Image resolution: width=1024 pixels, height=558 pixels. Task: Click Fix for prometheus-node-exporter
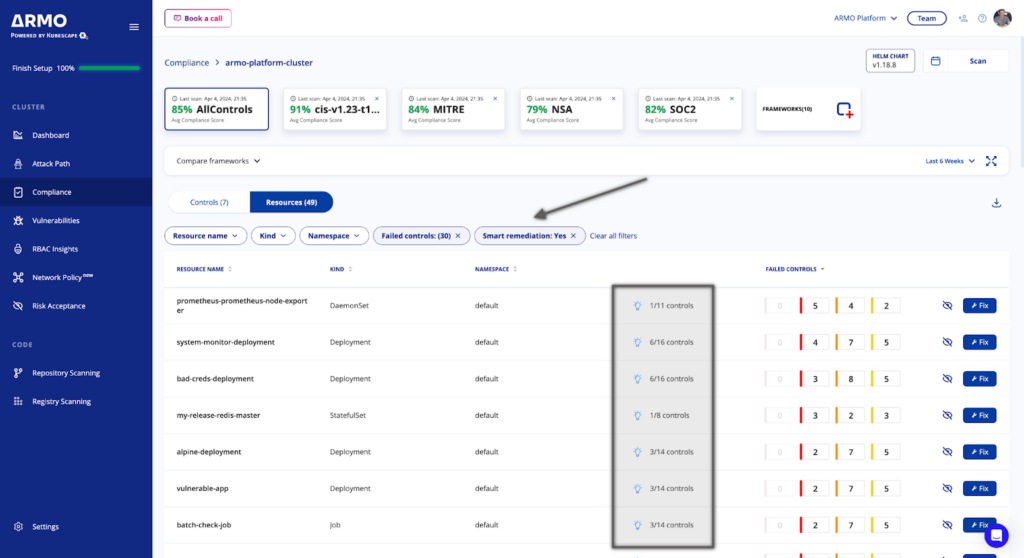click(980, 305)
